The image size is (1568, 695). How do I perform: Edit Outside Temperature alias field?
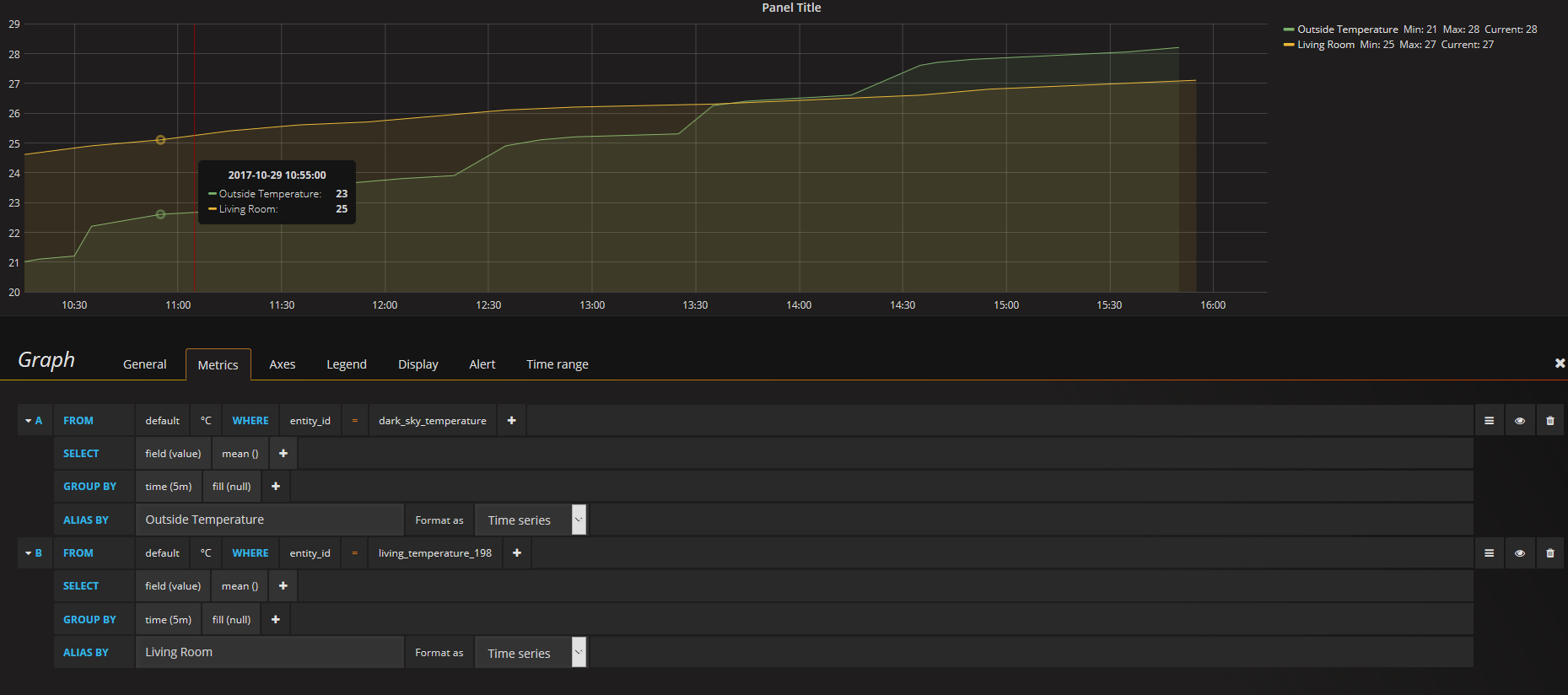[x=270, y=520]
